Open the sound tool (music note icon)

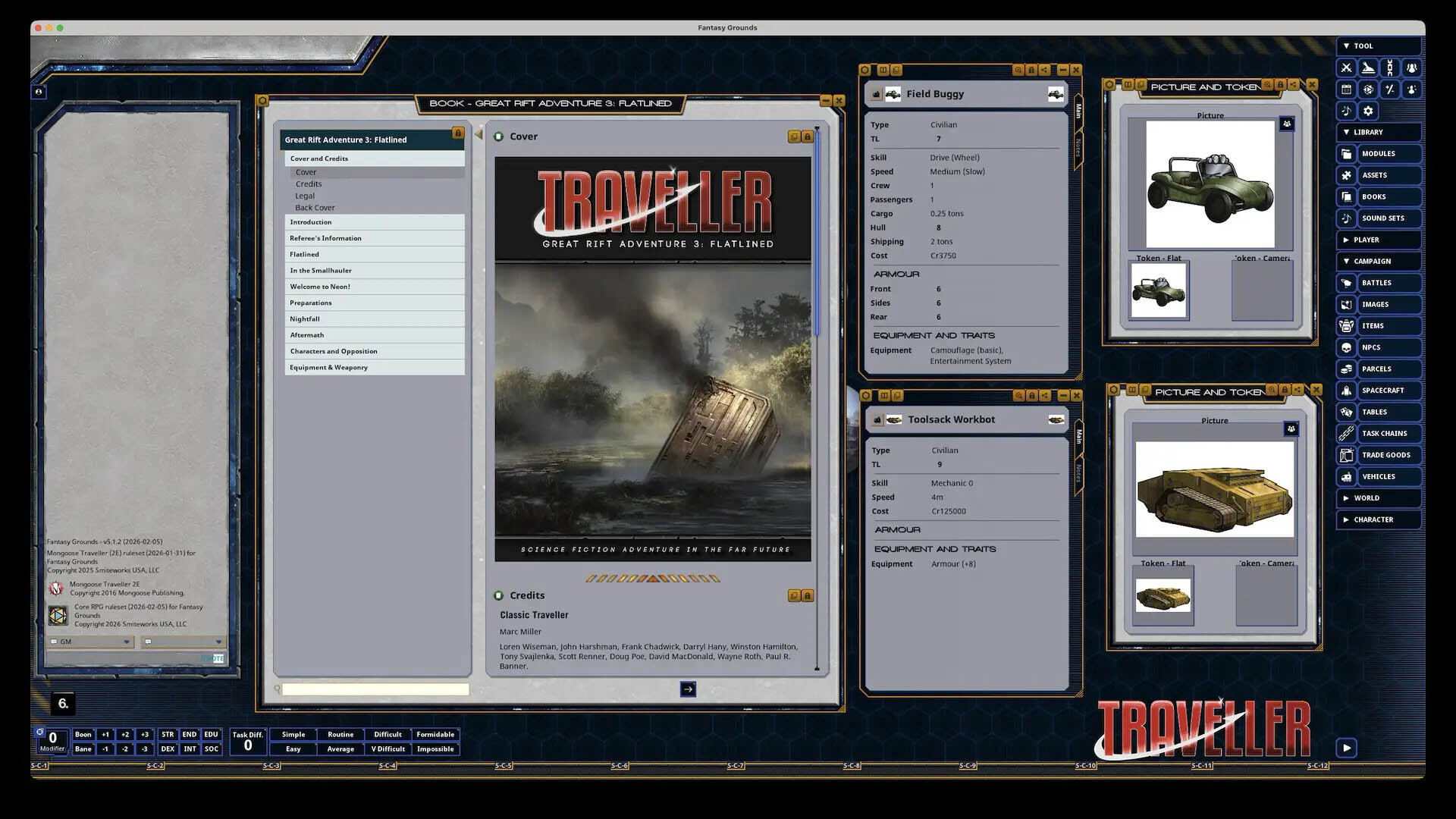coord(1346,111)
